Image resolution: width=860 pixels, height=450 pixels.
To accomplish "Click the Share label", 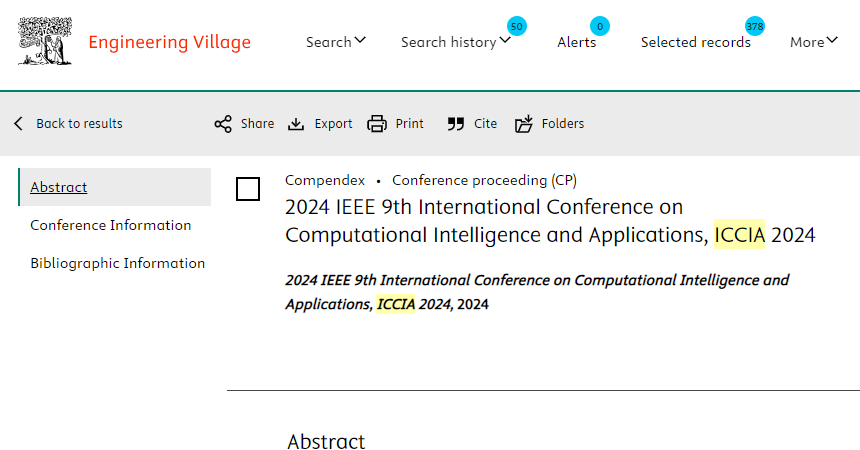I will click(257, 123).
